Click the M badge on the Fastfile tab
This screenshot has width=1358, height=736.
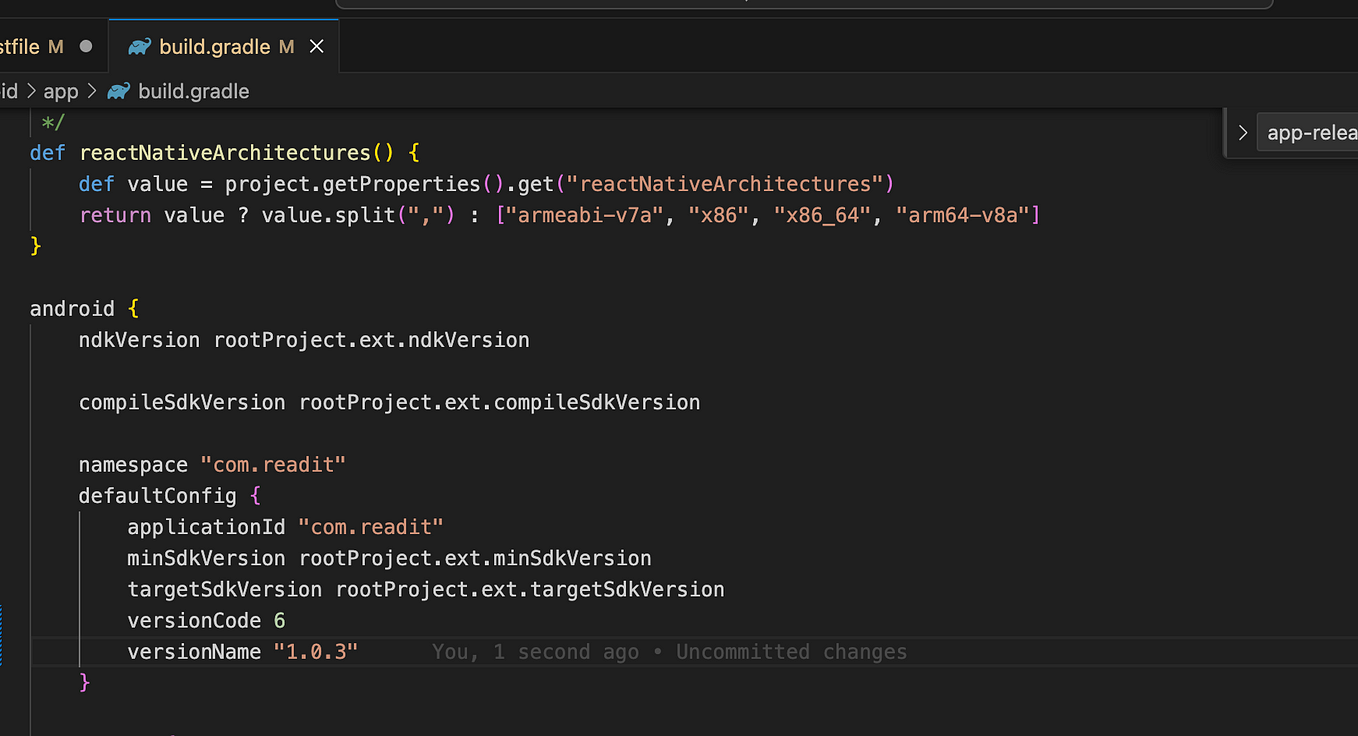tap(55, 45)
